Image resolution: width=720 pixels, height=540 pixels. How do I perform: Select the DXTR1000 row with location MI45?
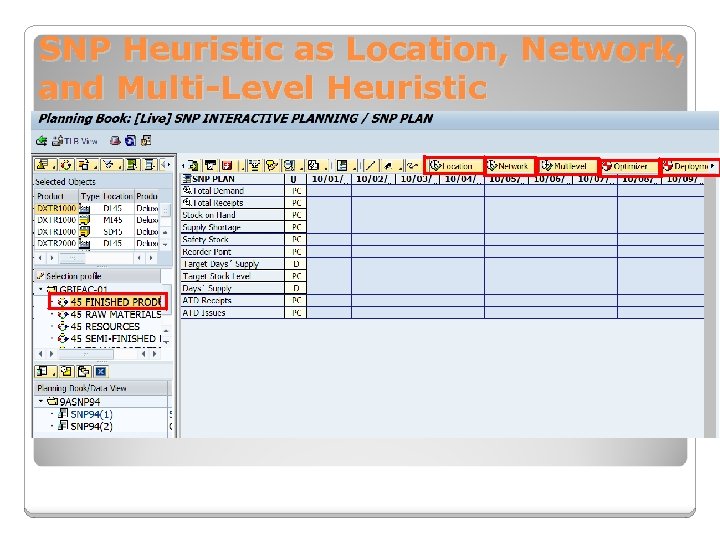click(x=97, y=220)
